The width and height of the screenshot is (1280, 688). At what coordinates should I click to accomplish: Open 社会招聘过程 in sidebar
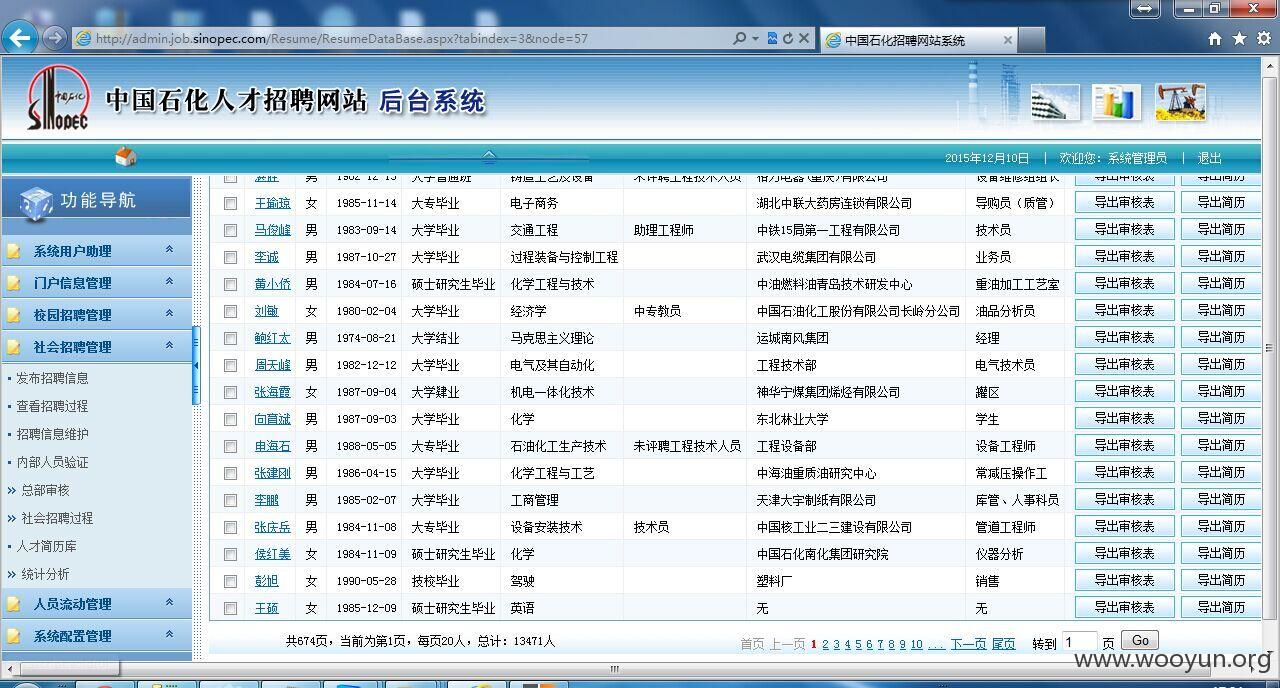(x=57, y=518)
